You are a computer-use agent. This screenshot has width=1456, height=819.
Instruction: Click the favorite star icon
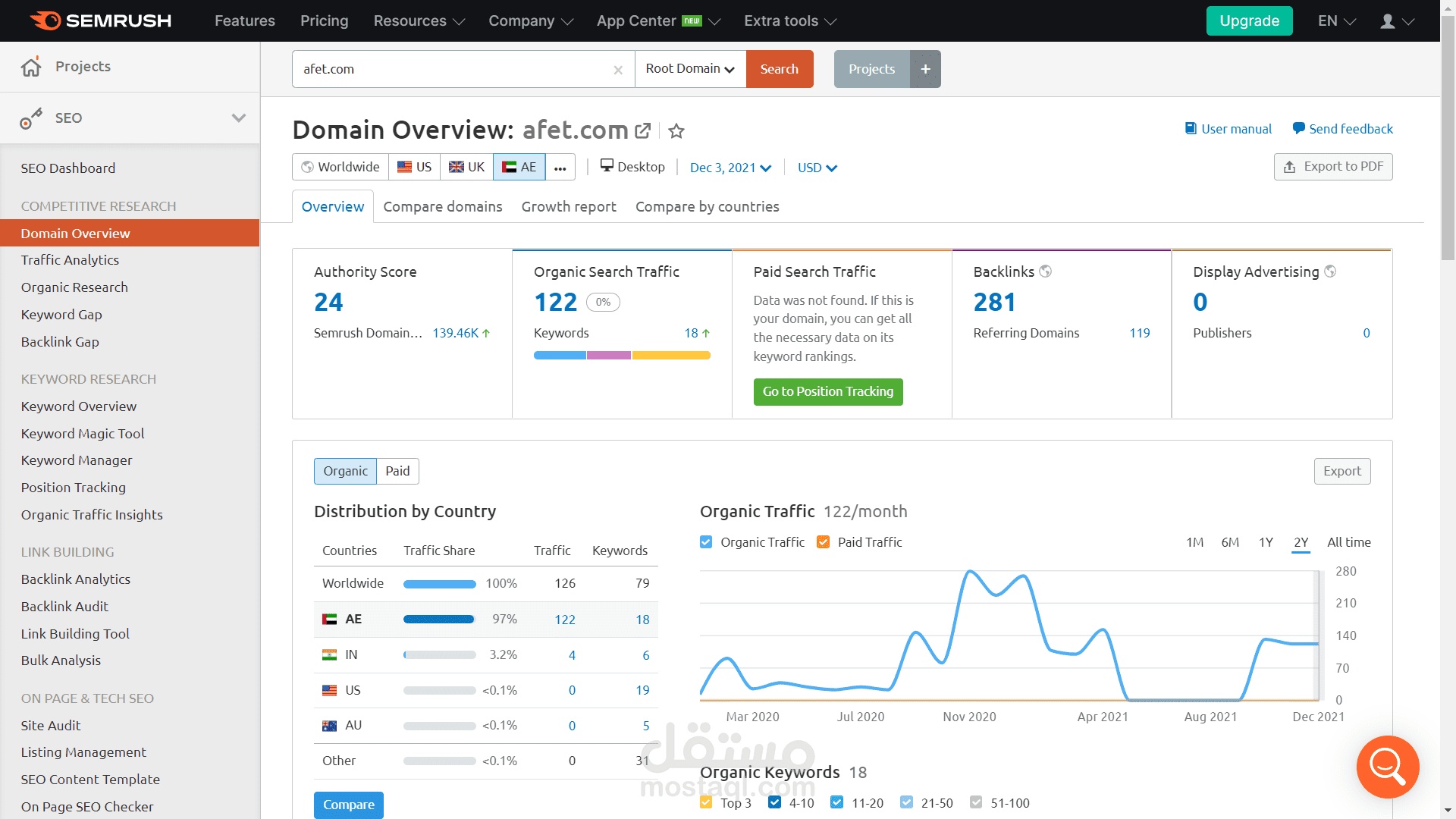coord(676,131)
